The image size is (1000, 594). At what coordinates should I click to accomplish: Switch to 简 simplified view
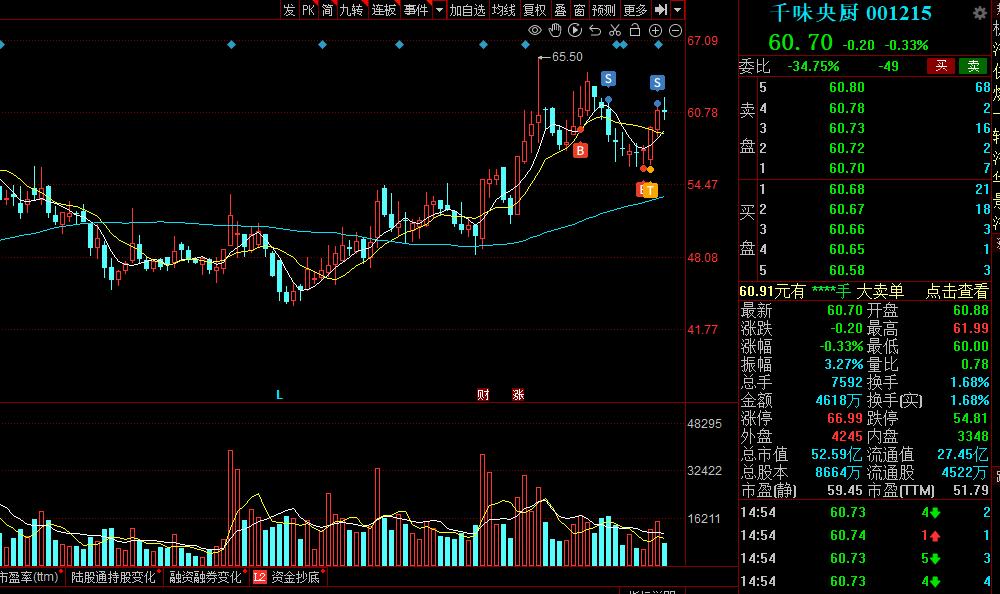tap(327, 10)
